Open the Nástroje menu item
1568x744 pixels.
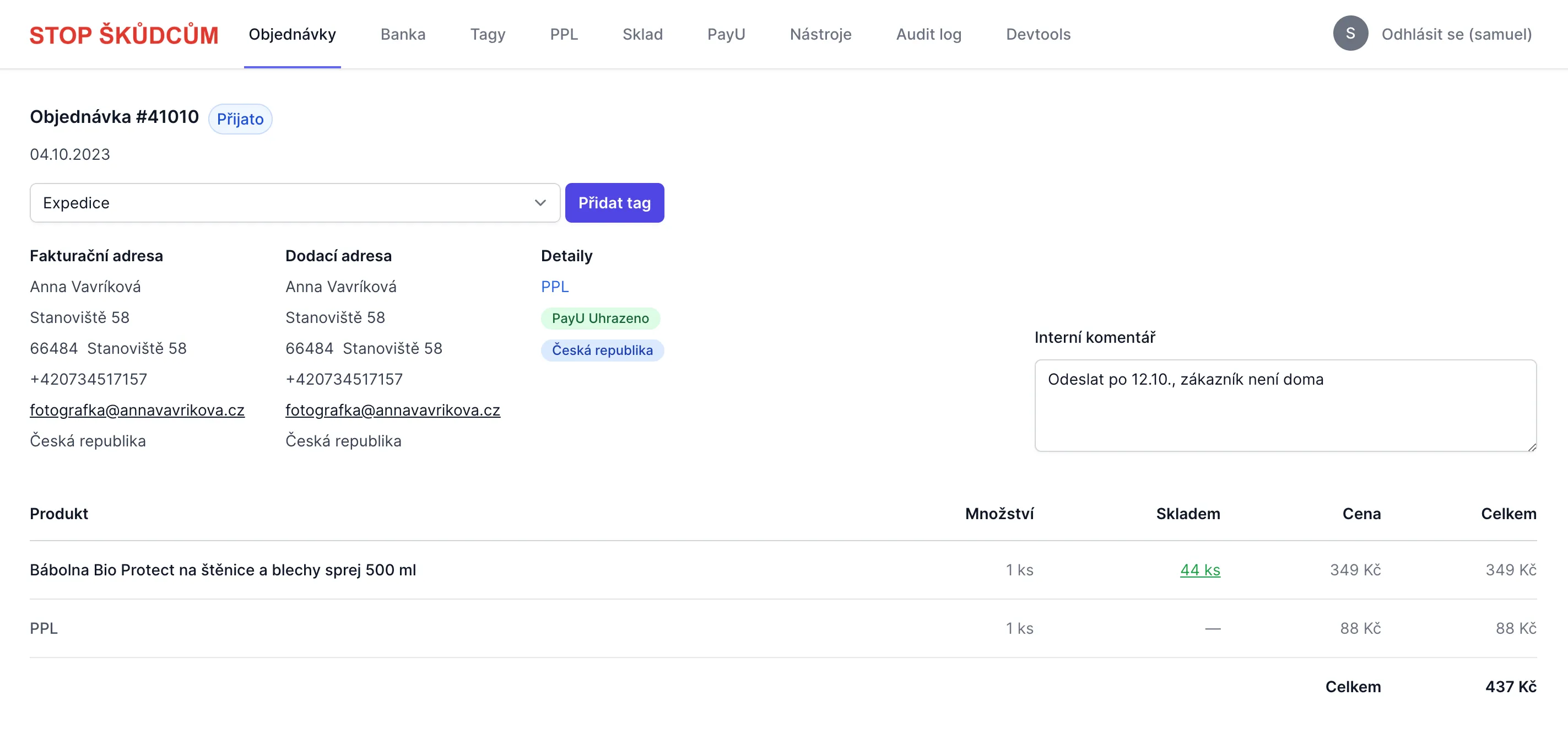820,35
